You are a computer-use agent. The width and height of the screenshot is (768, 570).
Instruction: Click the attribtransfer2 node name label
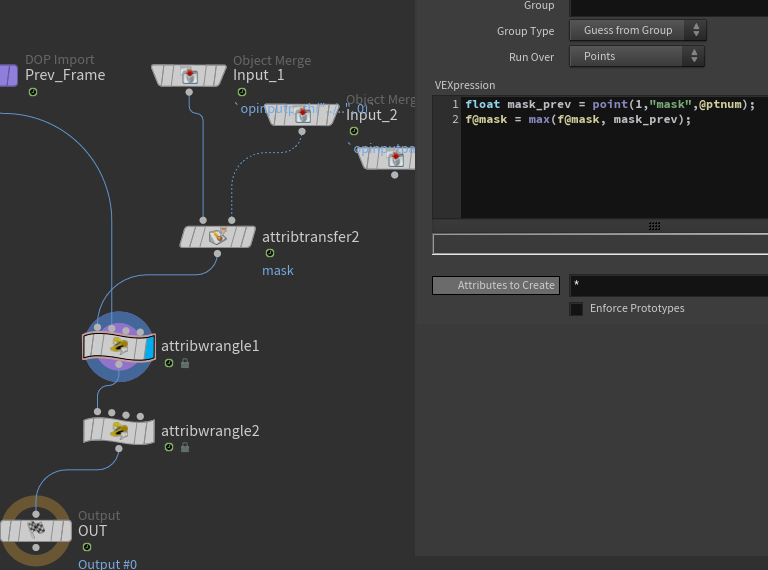311,237
